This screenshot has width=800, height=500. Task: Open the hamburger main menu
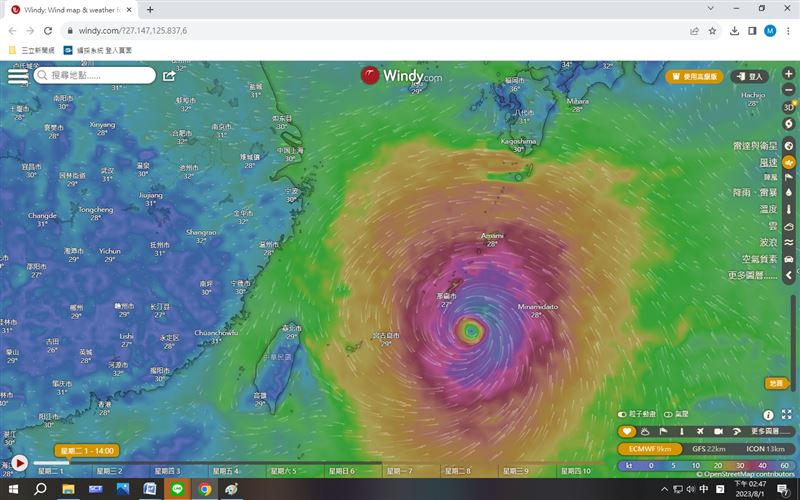[18, 75]
